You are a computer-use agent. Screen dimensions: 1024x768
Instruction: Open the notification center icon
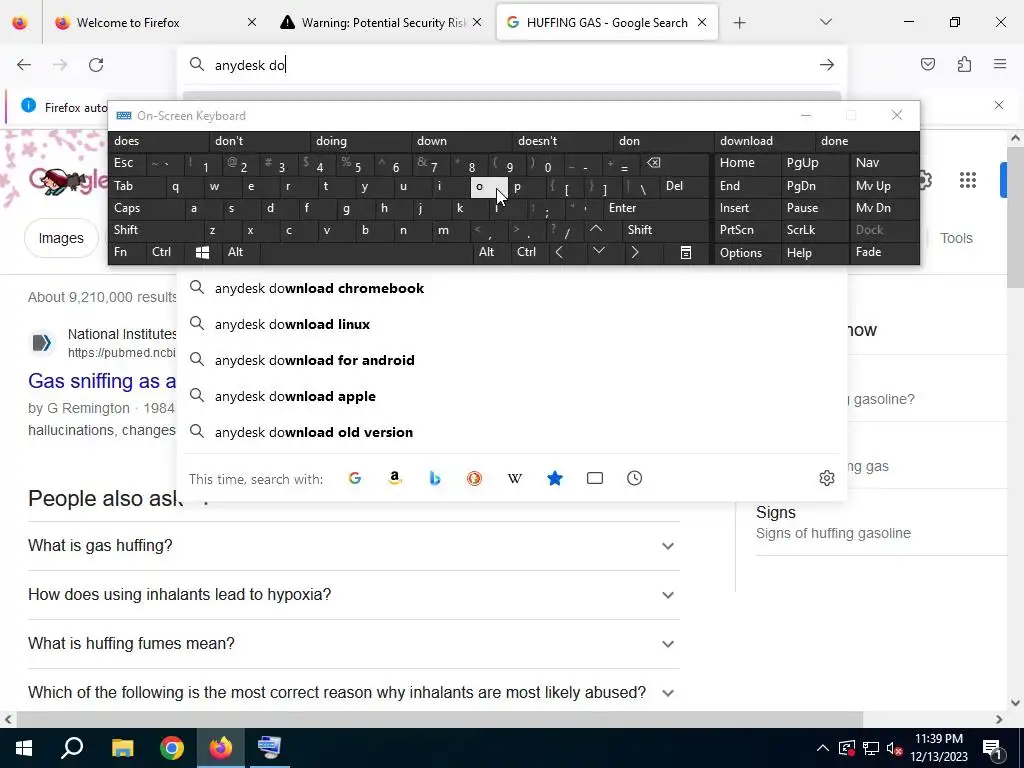pyautogui.click(x=993, y=748)
